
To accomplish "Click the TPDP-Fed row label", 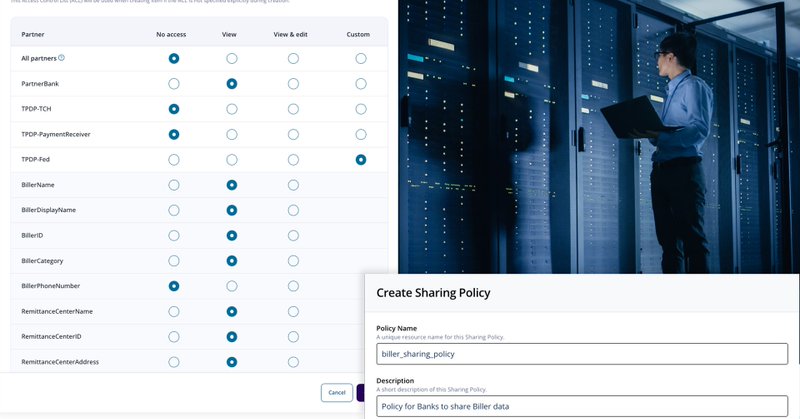I will point(36,159).
